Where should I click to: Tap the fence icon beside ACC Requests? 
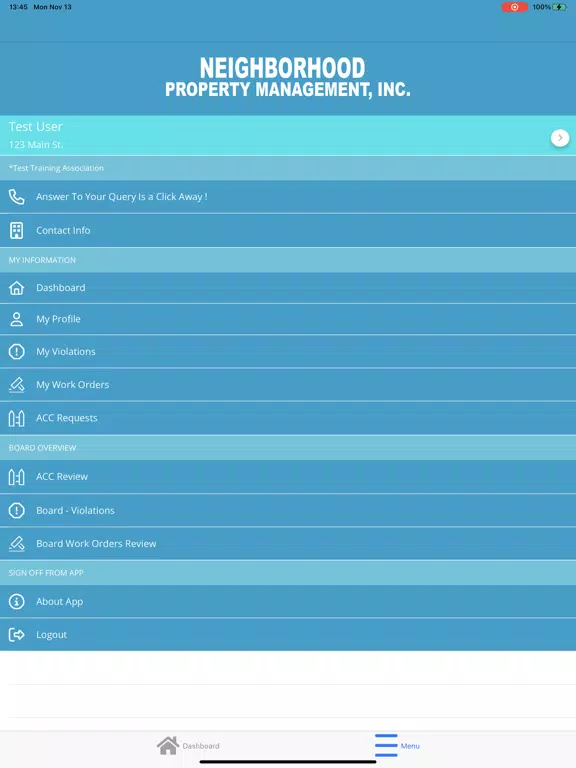[17, 418]
